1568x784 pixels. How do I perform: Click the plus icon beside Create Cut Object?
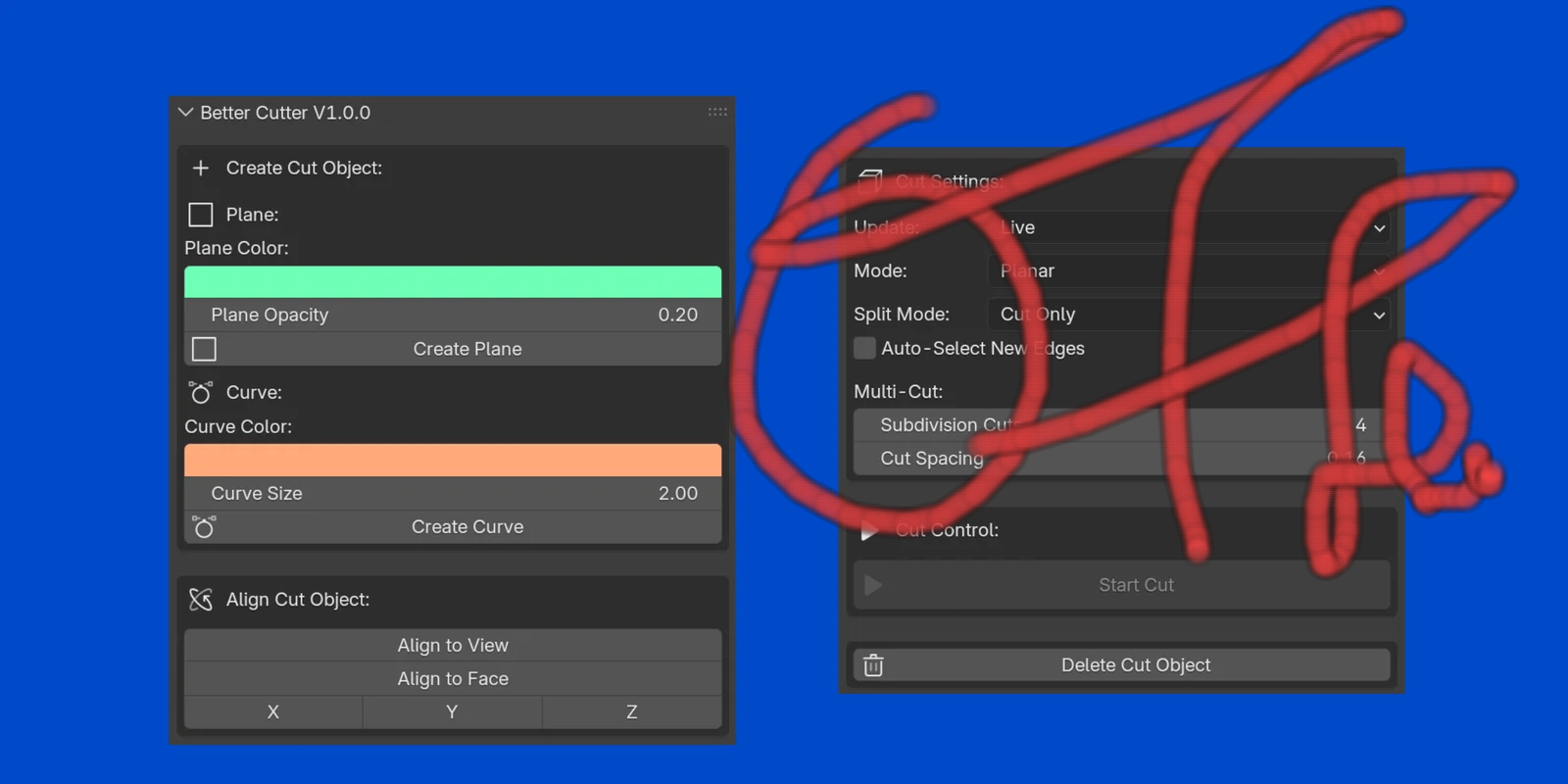(201, 169)
